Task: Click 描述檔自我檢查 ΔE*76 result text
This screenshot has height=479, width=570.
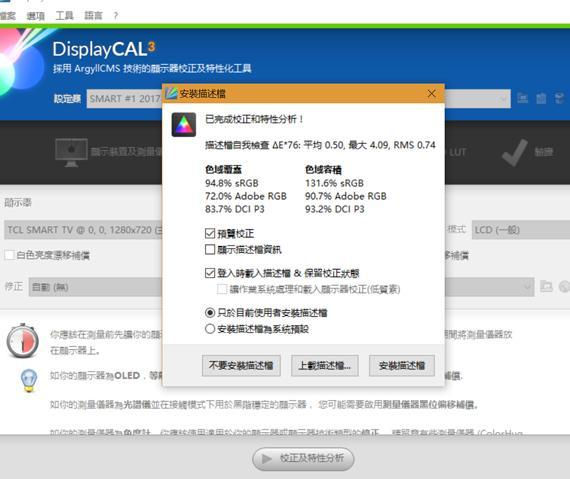Action: 320,145
